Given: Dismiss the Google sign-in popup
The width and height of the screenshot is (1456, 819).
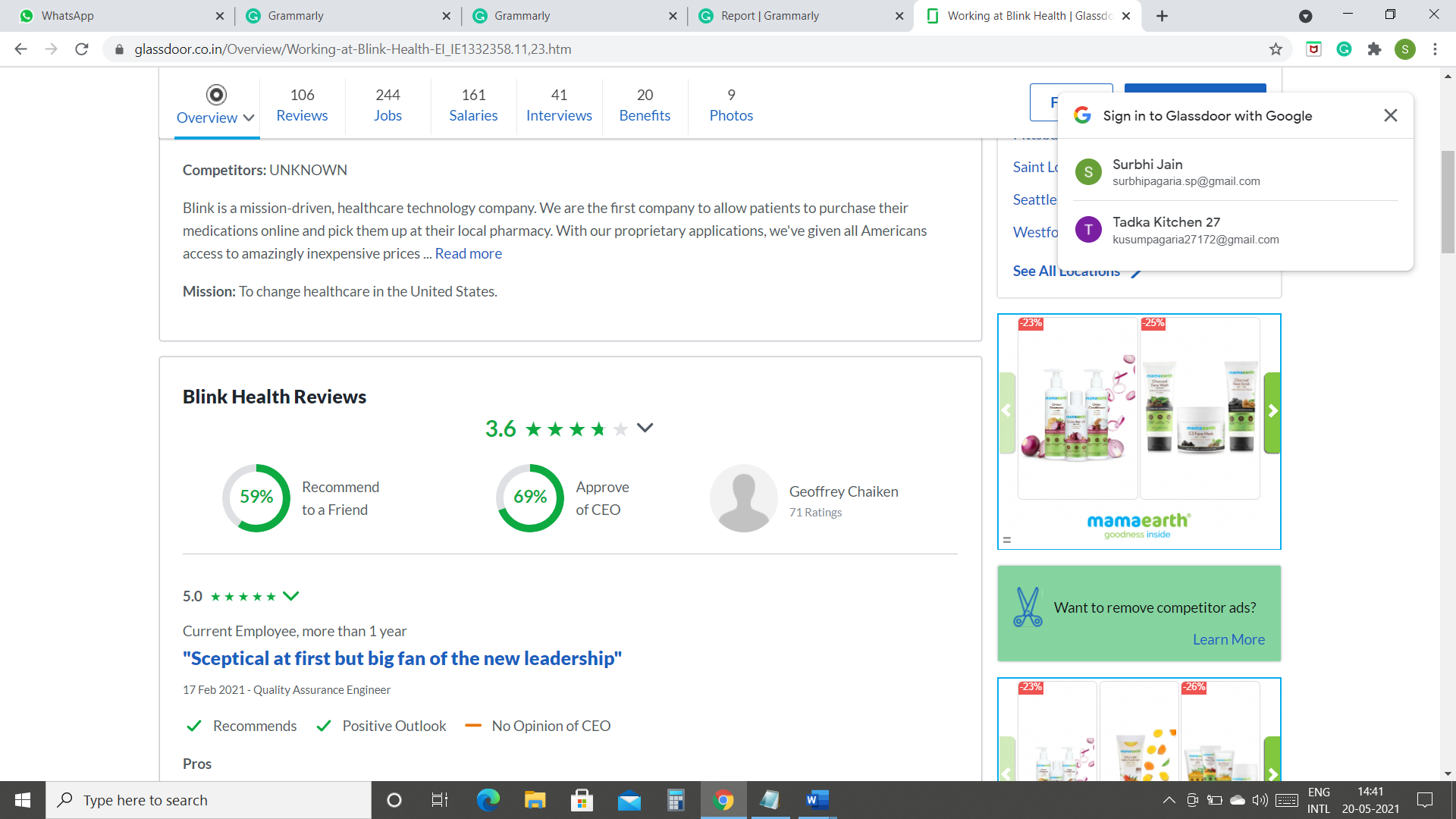Looking at the screenshot, I should 1390,115.
